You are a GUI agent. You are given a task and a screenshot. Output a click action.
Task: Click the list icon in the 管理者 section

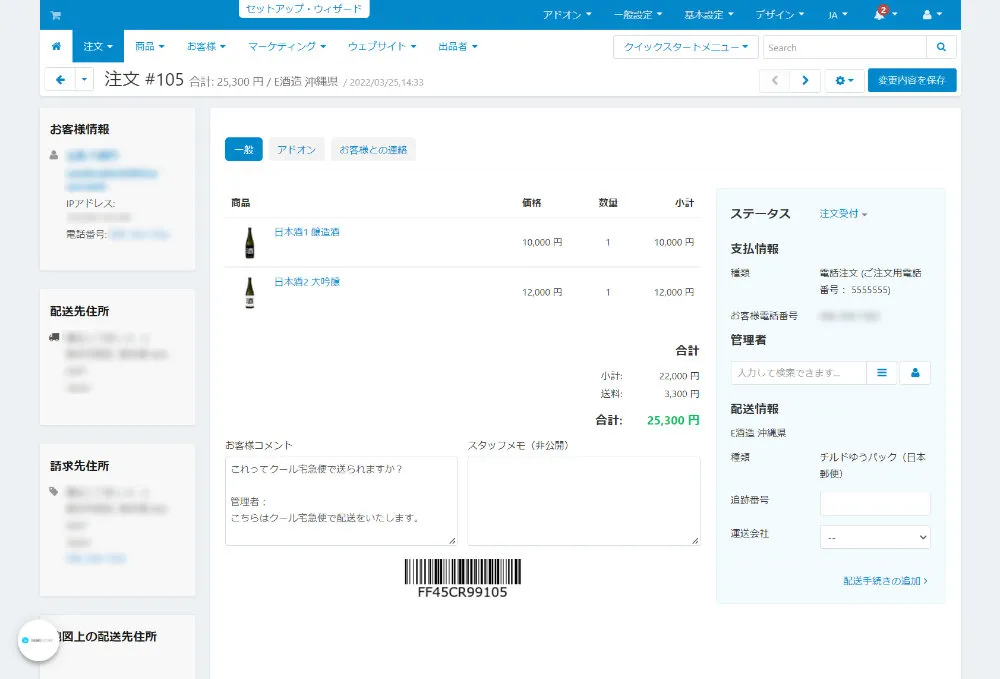[881, 371]
